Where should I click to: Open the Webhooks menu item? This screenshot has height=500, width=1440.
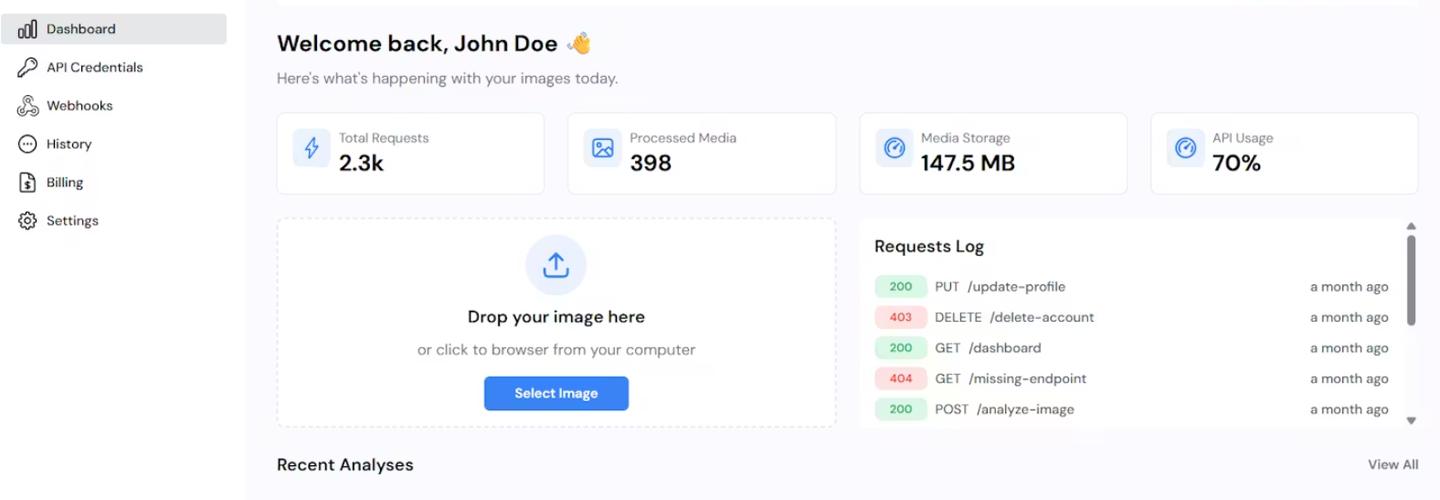click(79, 106)
